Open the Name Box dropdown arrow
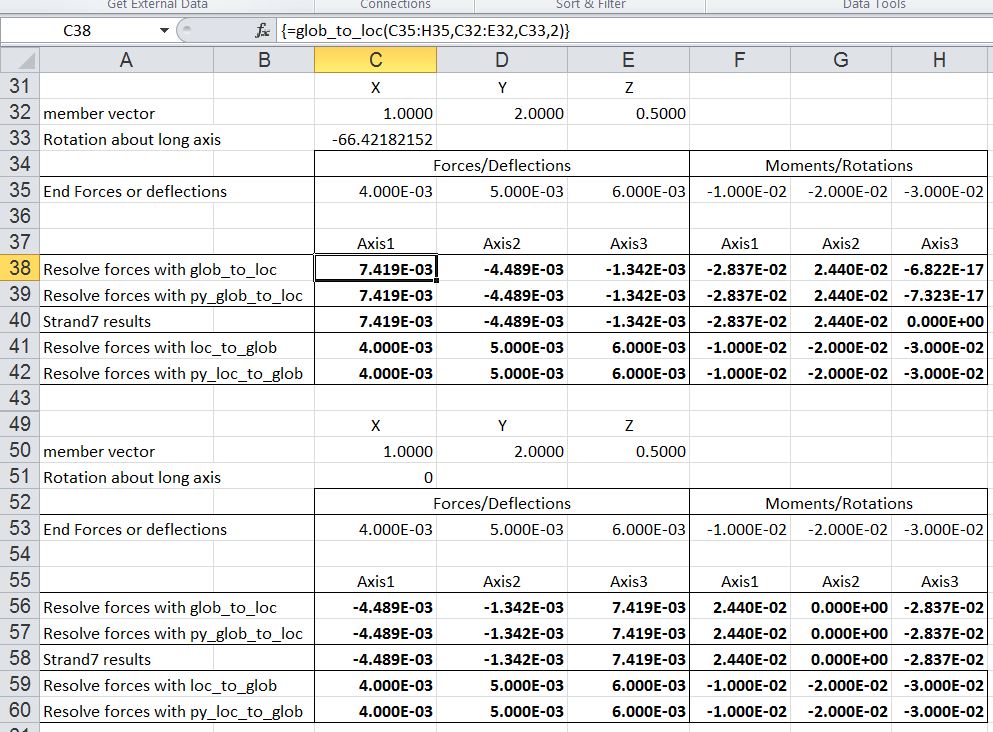 coord(165,31)
